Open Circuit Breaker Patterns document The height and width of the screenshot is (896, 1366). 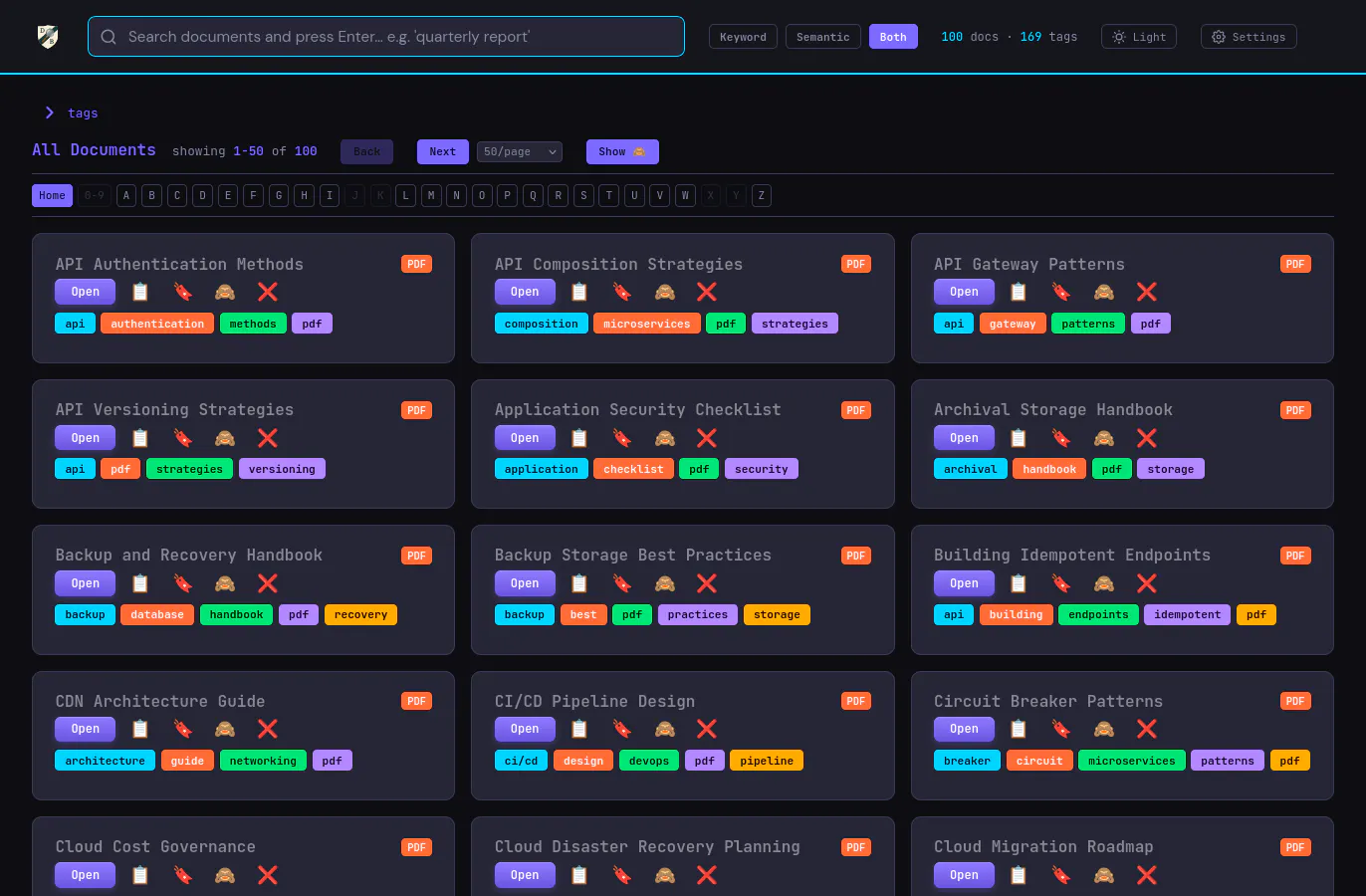pos(964,729)
